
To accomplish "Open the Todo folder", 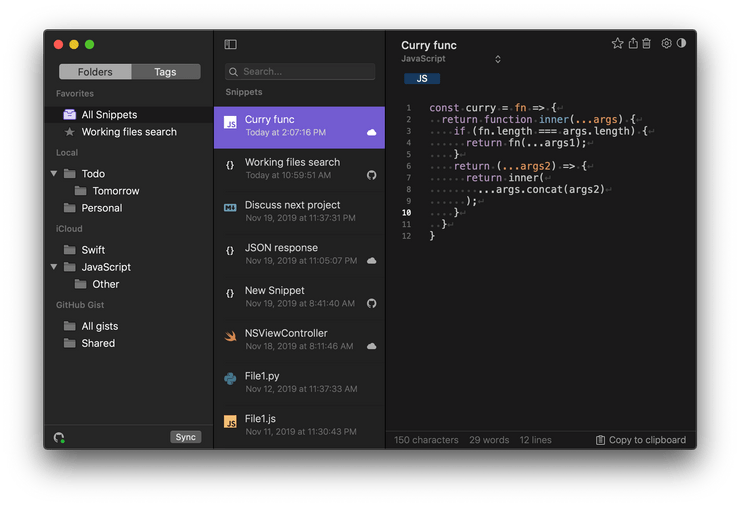I will (x=128, y=174).
